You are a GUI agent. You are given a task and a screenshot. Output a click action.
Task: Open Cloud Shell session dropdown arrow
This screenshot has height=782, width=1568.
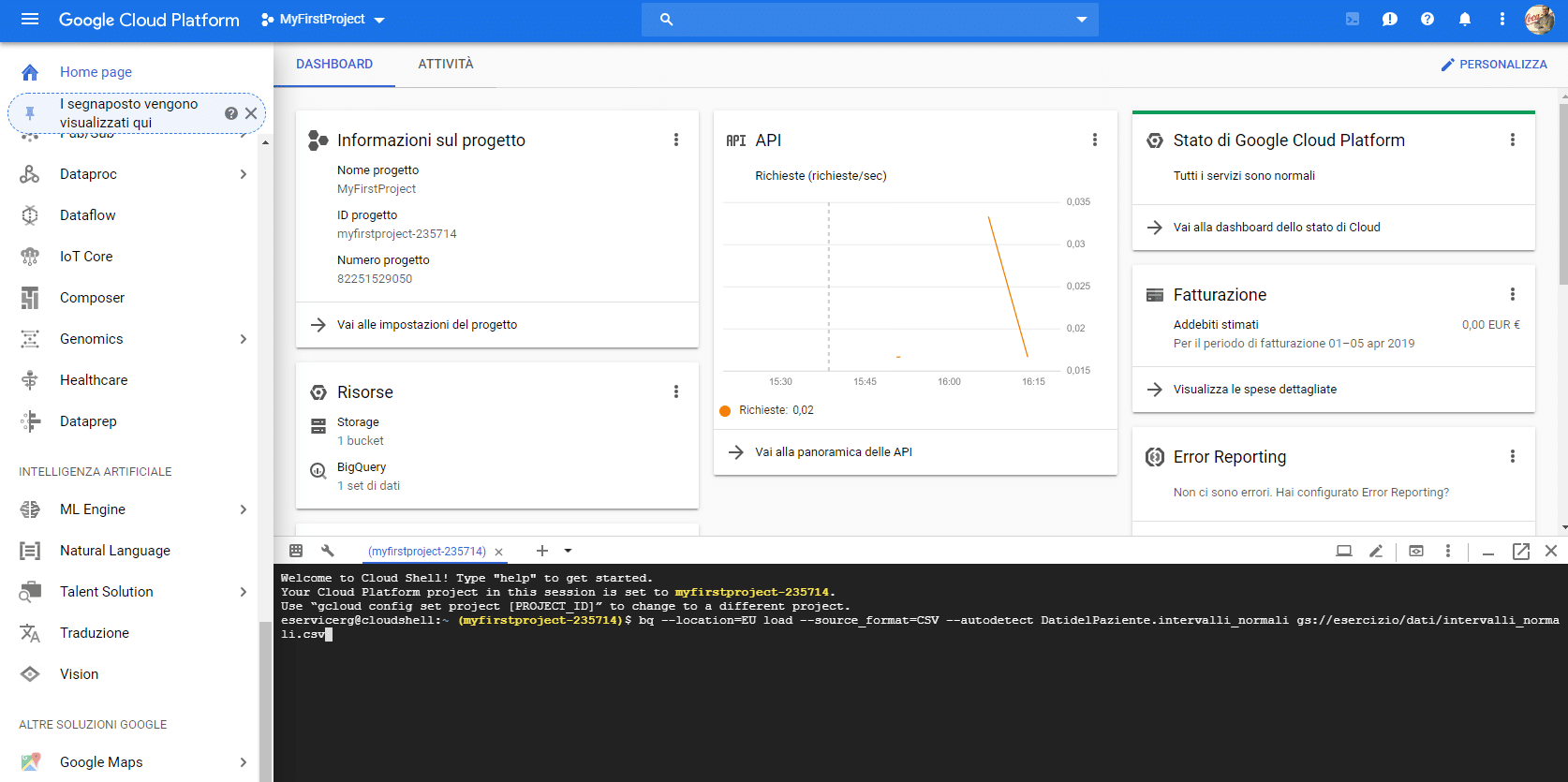click(568, 551)
